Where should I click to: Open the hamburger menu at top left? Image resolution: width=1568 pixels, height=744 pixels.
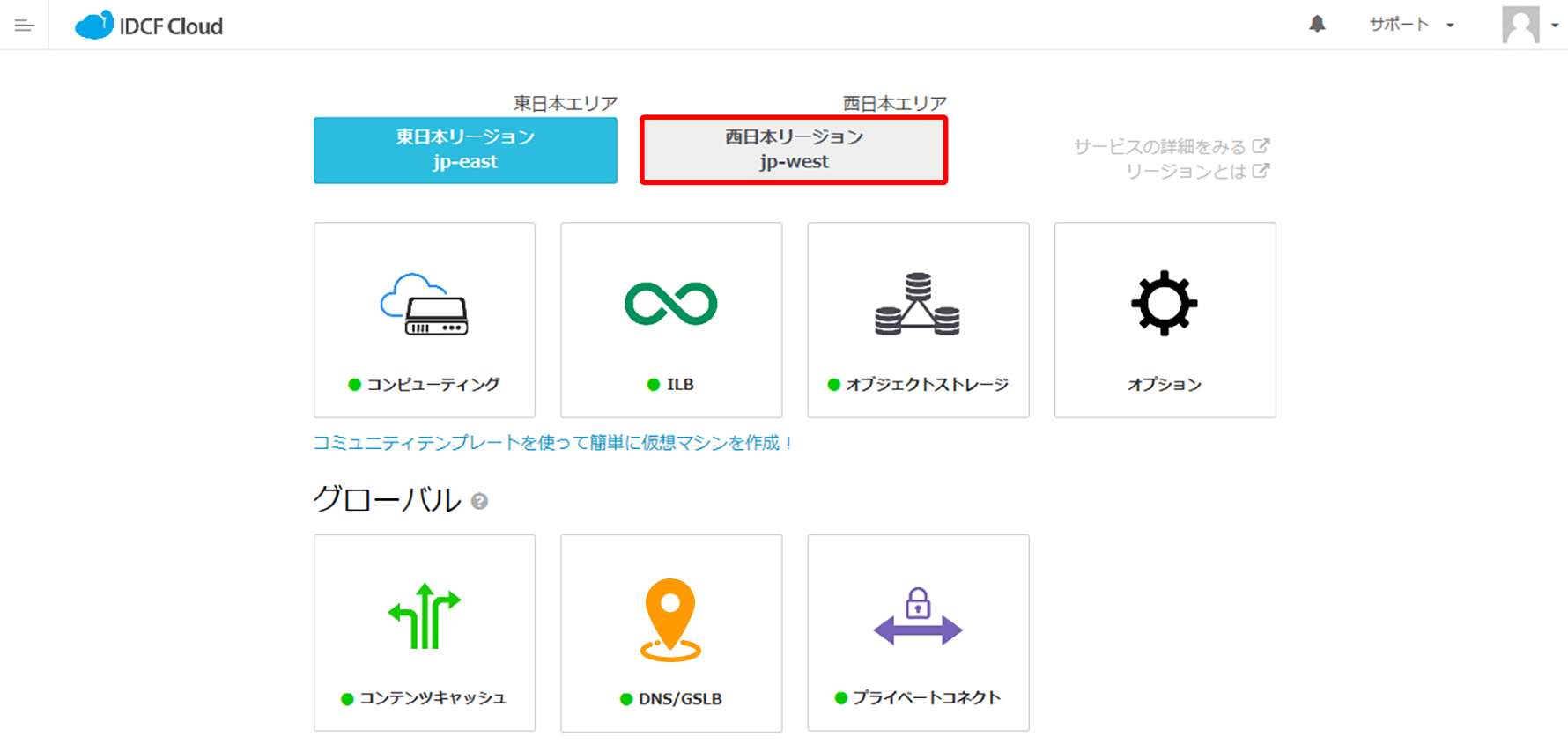(x=24, y=26)
